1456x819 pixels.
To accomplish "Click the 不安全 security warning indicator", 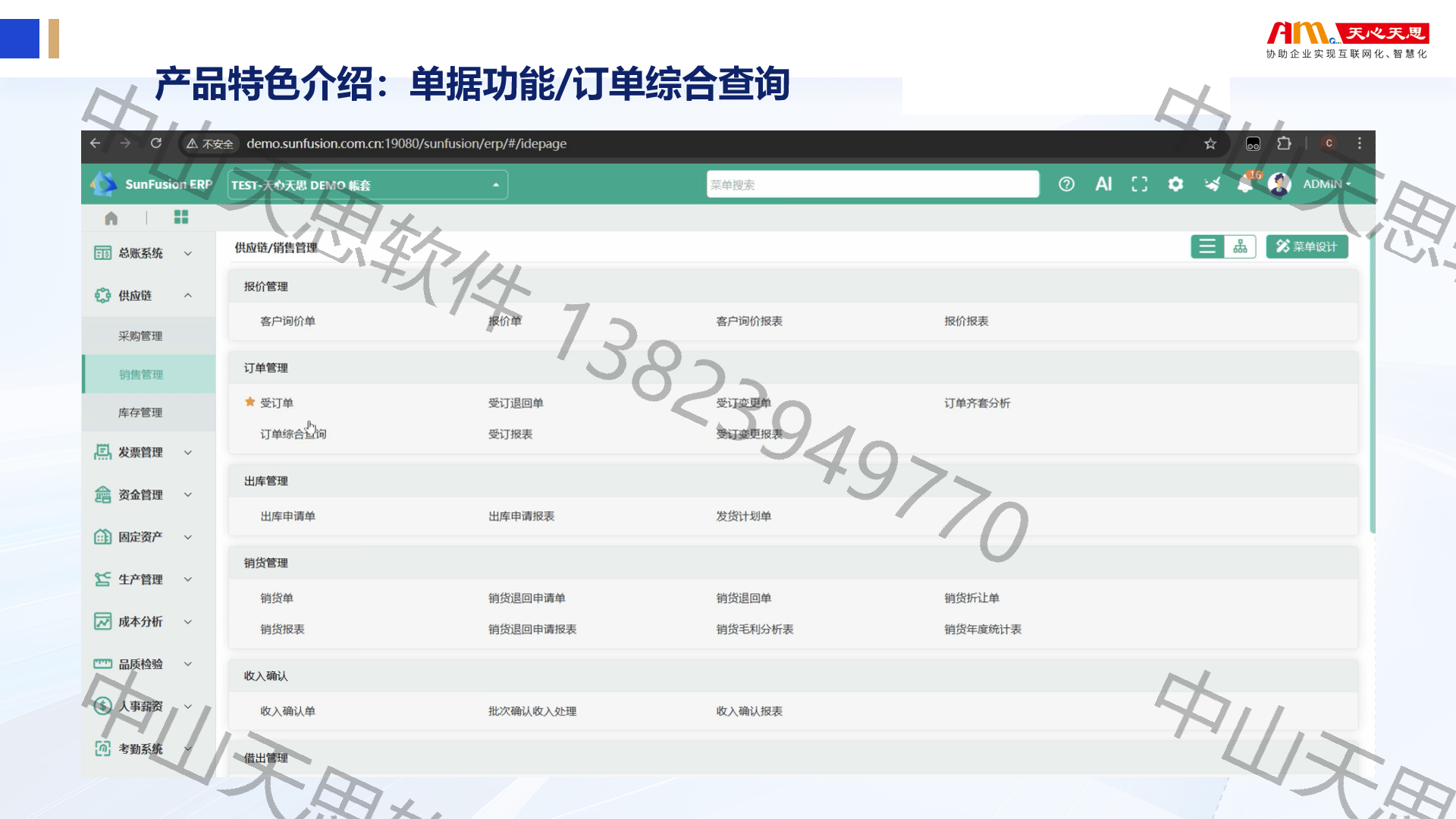I will coord(210,144).
